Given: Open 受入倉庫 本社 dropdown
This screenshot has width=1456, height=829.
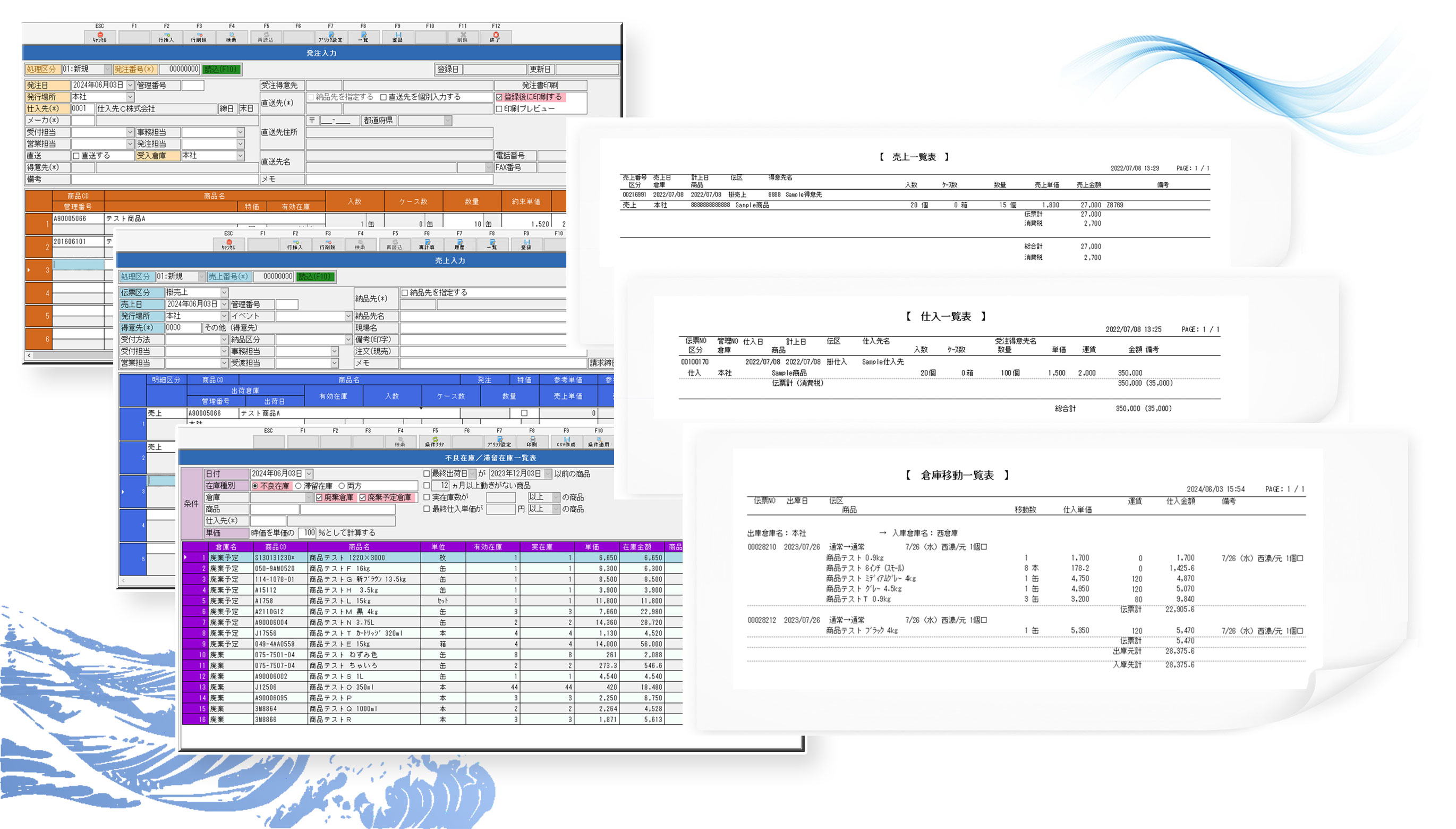Looking at the screenshot, I should 240,156.
